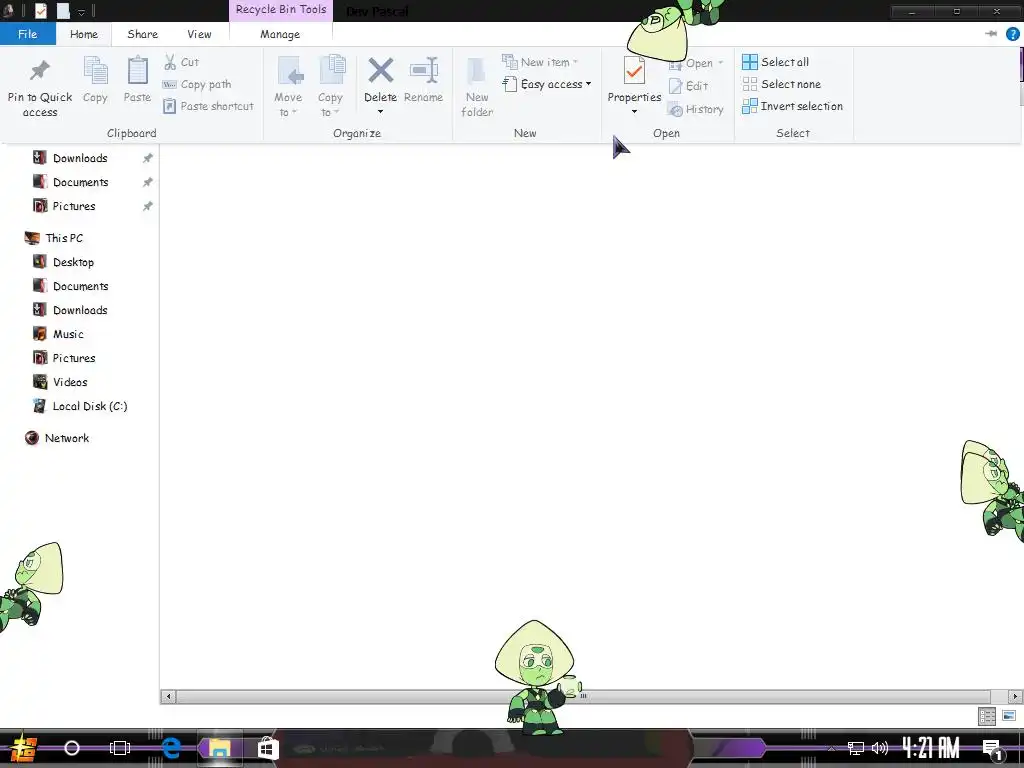Click the volume speaker tray icon
1024x768 pixels.
pyautogui.click(x=880, y=748)
